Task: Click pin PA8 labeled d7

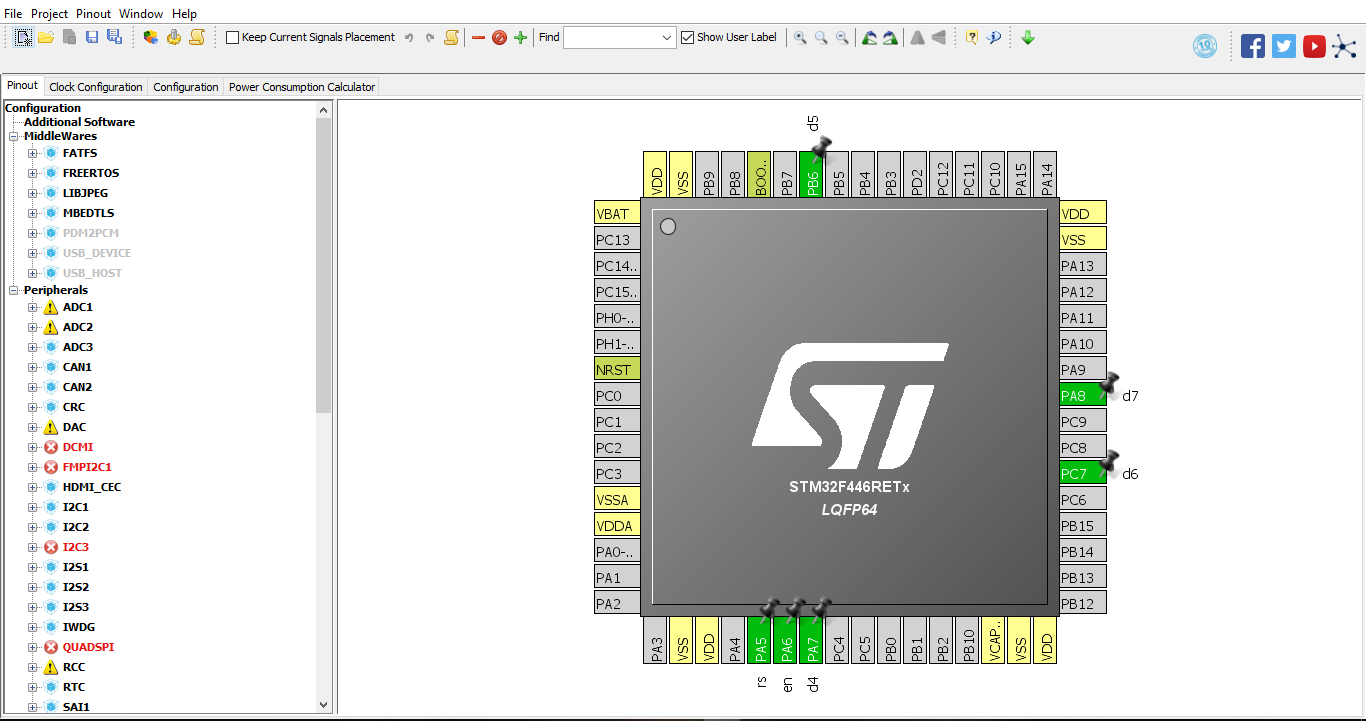Action: click(1083, 395)
